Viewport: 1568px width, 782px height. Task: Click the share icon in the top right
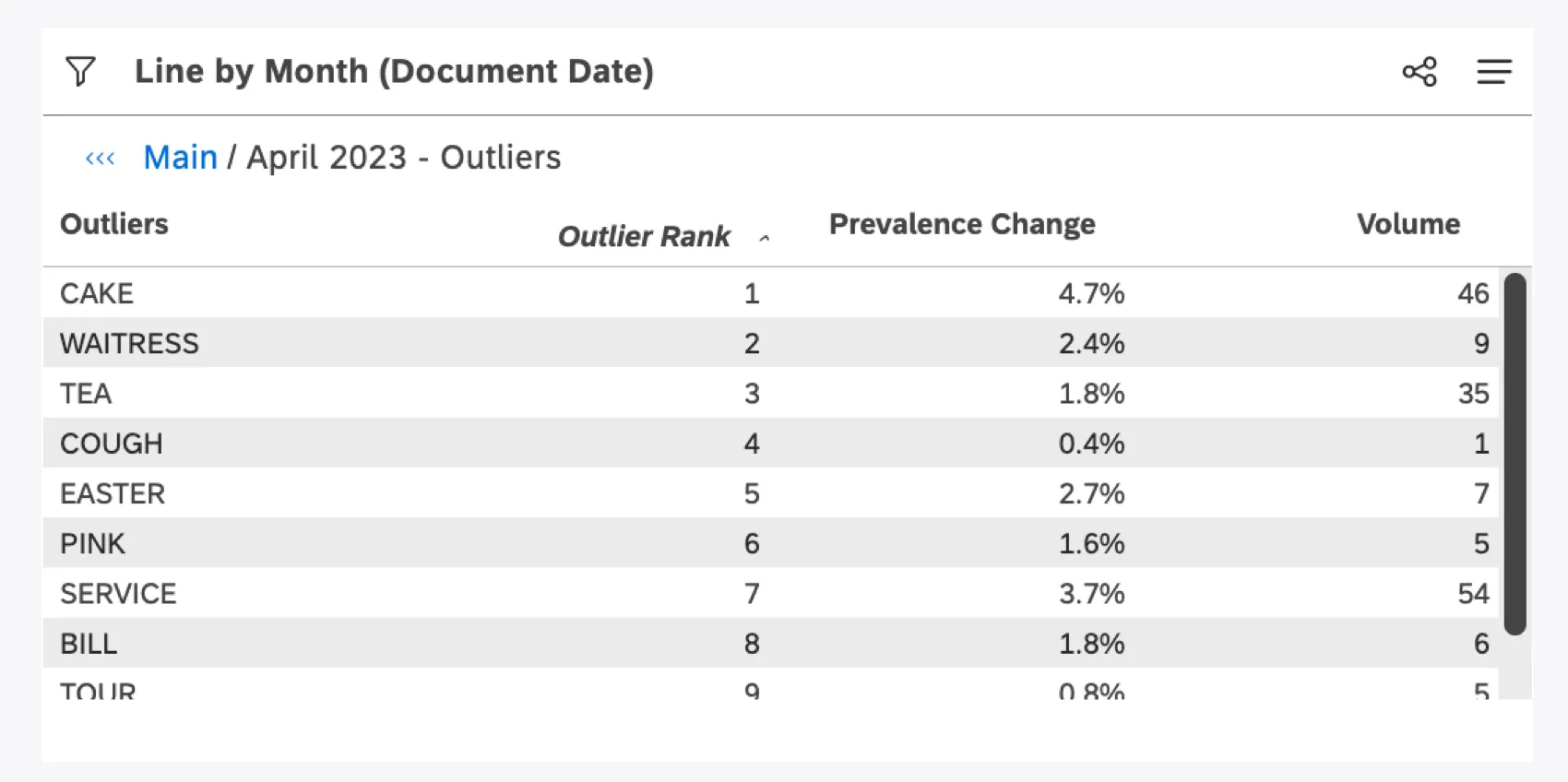[x=1420, y=72]
